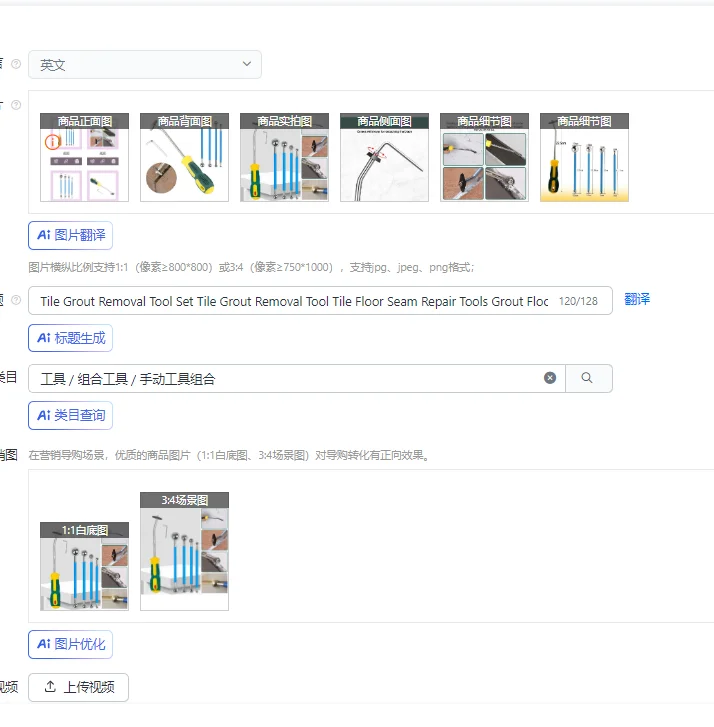The image size is (714, 727).
Task: Clear the category with the X icon
Action: pos(550,378)
